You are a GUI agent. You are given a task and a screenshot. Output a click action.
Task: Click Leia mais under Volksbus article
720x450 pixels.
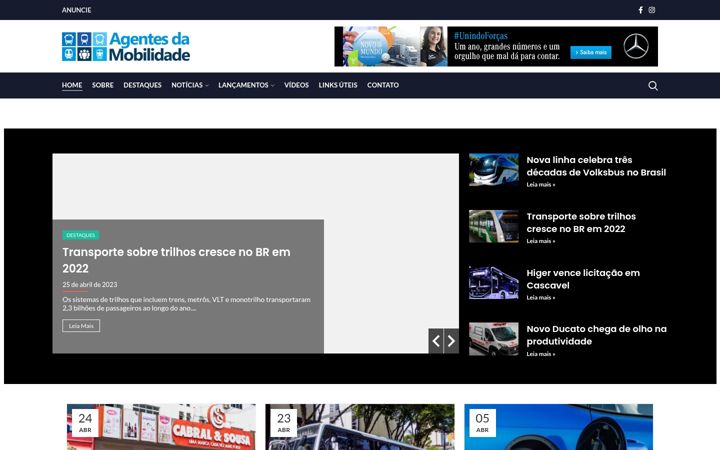click(x=540, y=185)
